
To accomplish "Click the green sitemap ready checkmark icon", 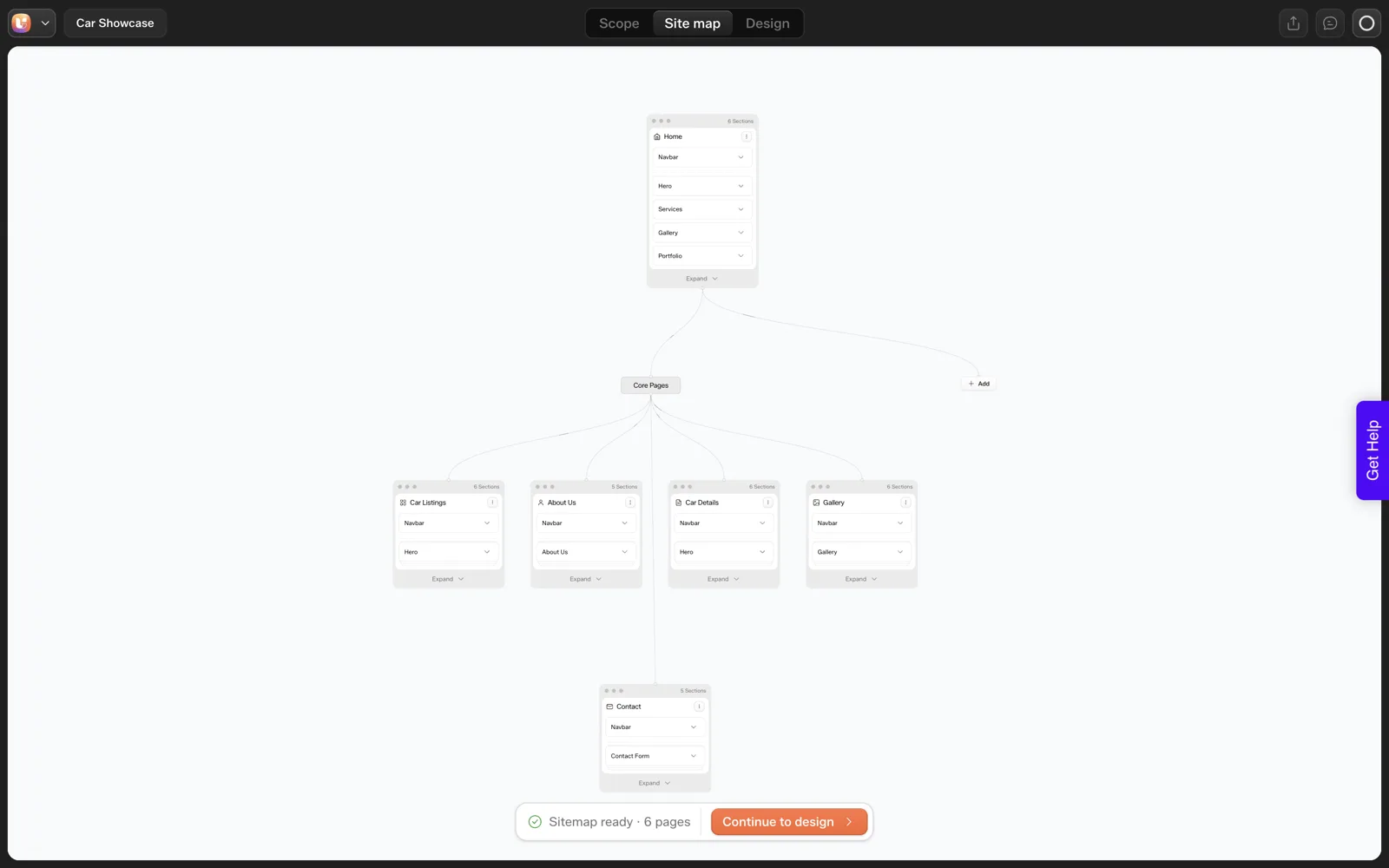I will [x=535, y=822].
